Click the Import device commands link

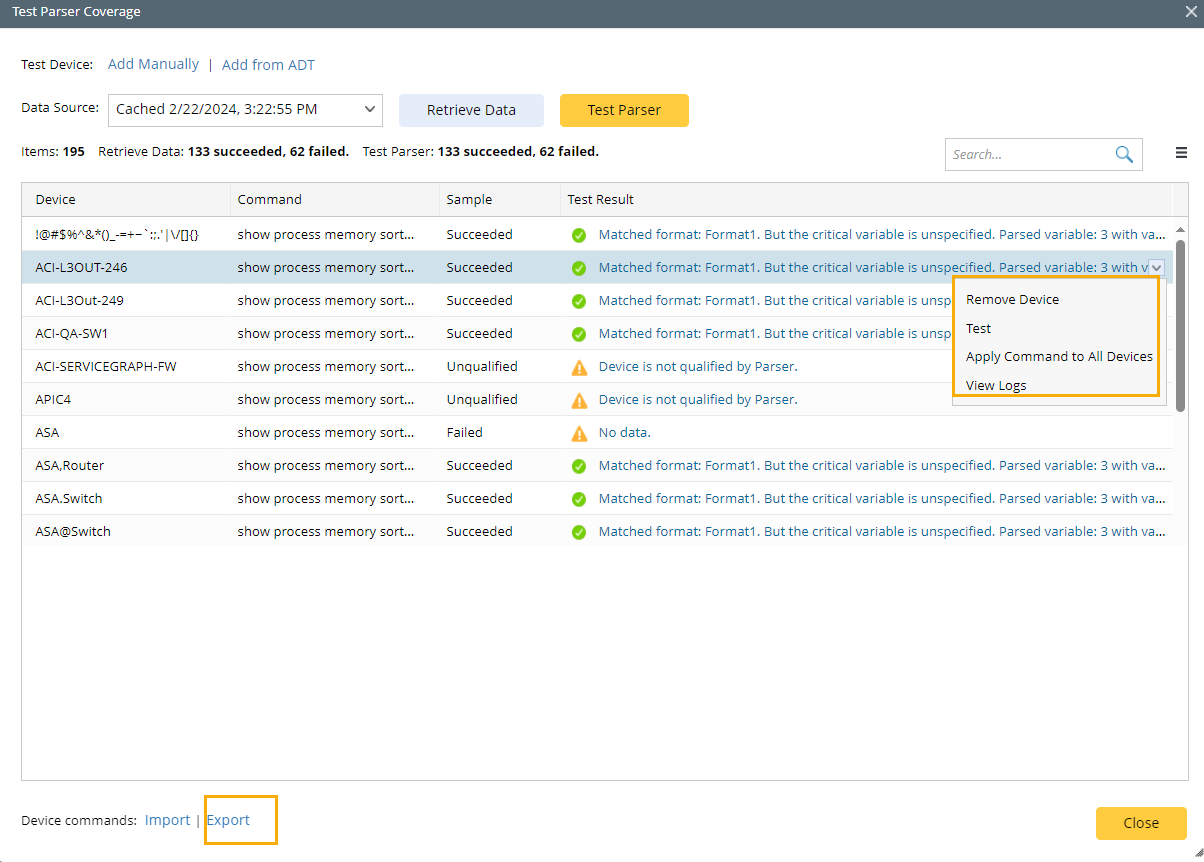tap(167, 820)
